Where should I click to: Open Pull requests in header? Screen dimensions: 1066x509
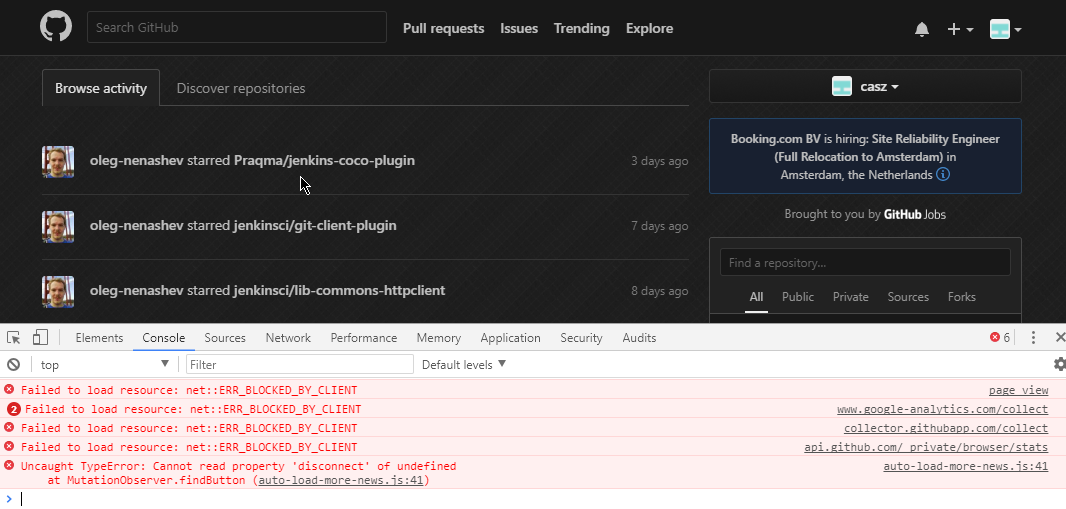coord(443,29)
